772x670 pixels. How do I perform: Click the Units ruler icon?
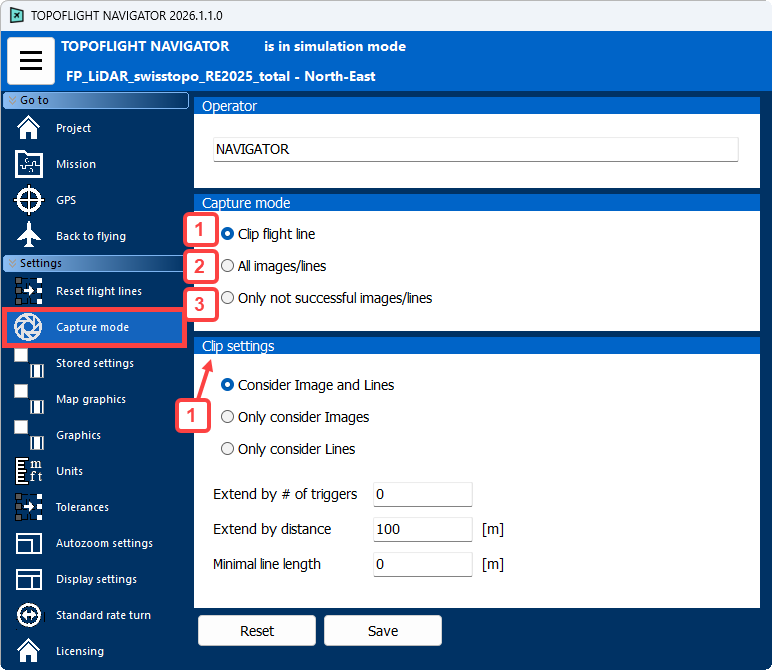[29, 471]
